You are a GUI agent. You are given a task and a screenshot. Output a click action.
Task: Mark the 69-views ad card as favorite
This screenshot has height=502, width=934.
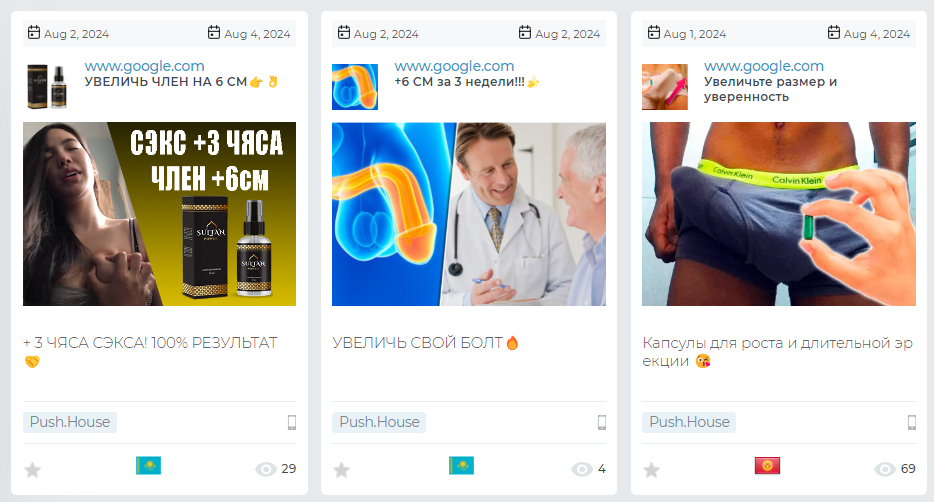652,470
